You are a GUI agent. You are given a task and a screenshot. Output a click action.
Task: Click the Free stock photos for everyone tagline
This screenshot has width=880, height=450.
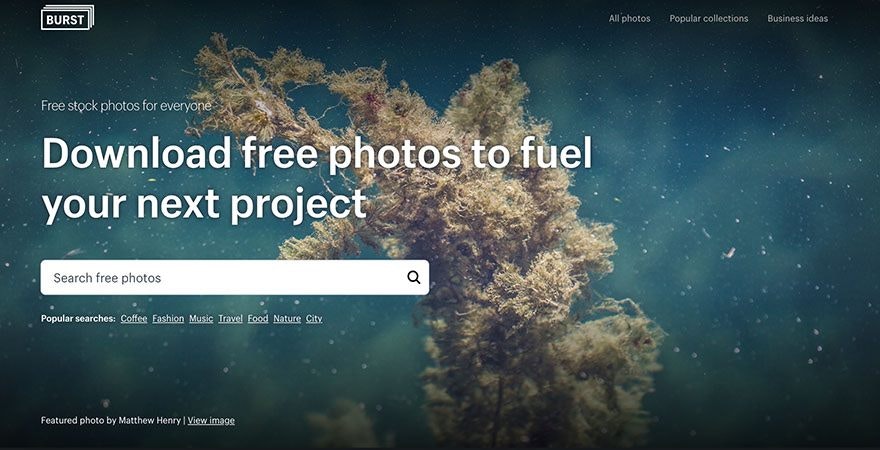click(126, 105)
